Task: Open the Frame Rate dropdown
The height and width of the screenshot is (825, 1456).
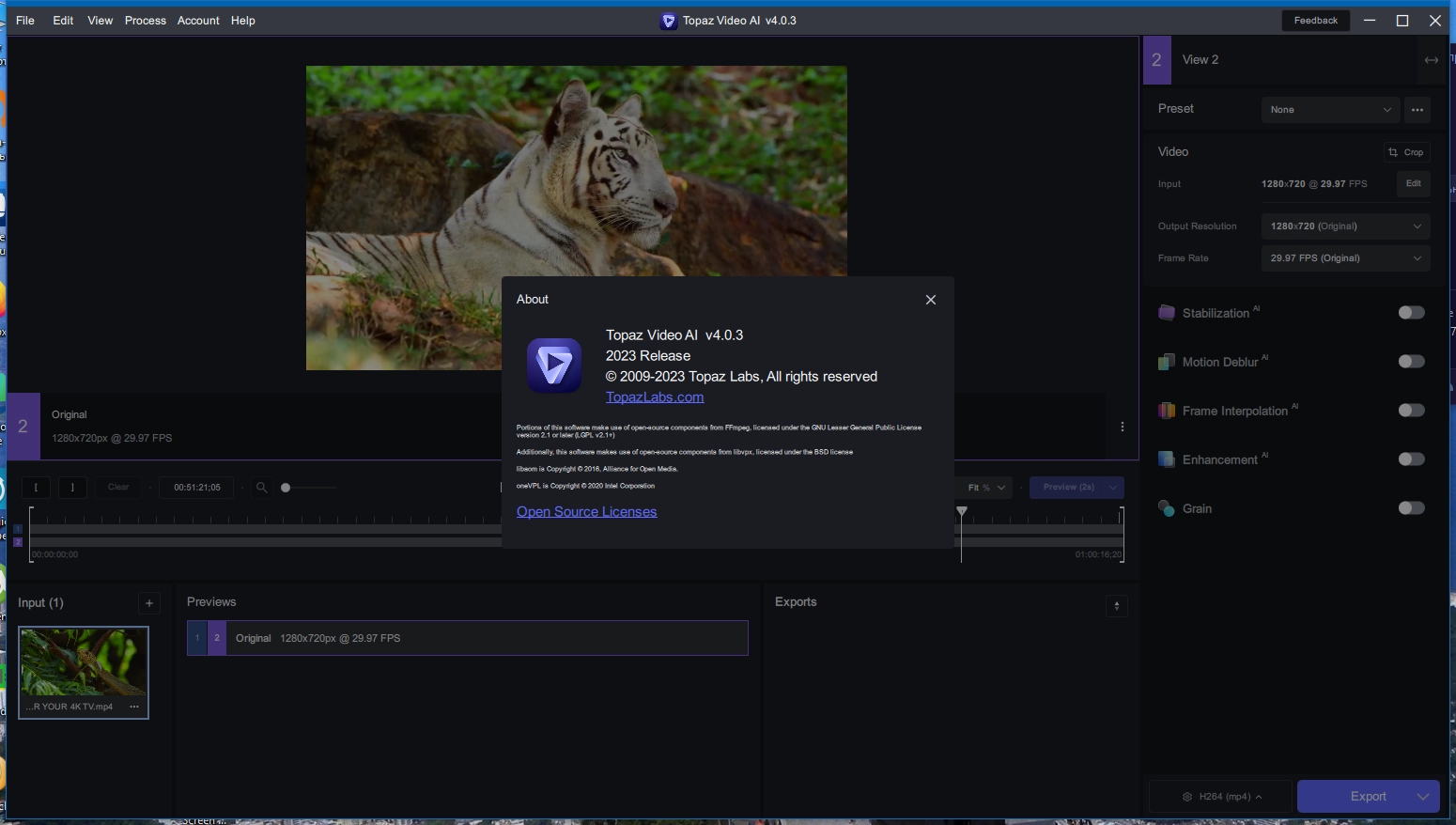Action: [1344, 258]
